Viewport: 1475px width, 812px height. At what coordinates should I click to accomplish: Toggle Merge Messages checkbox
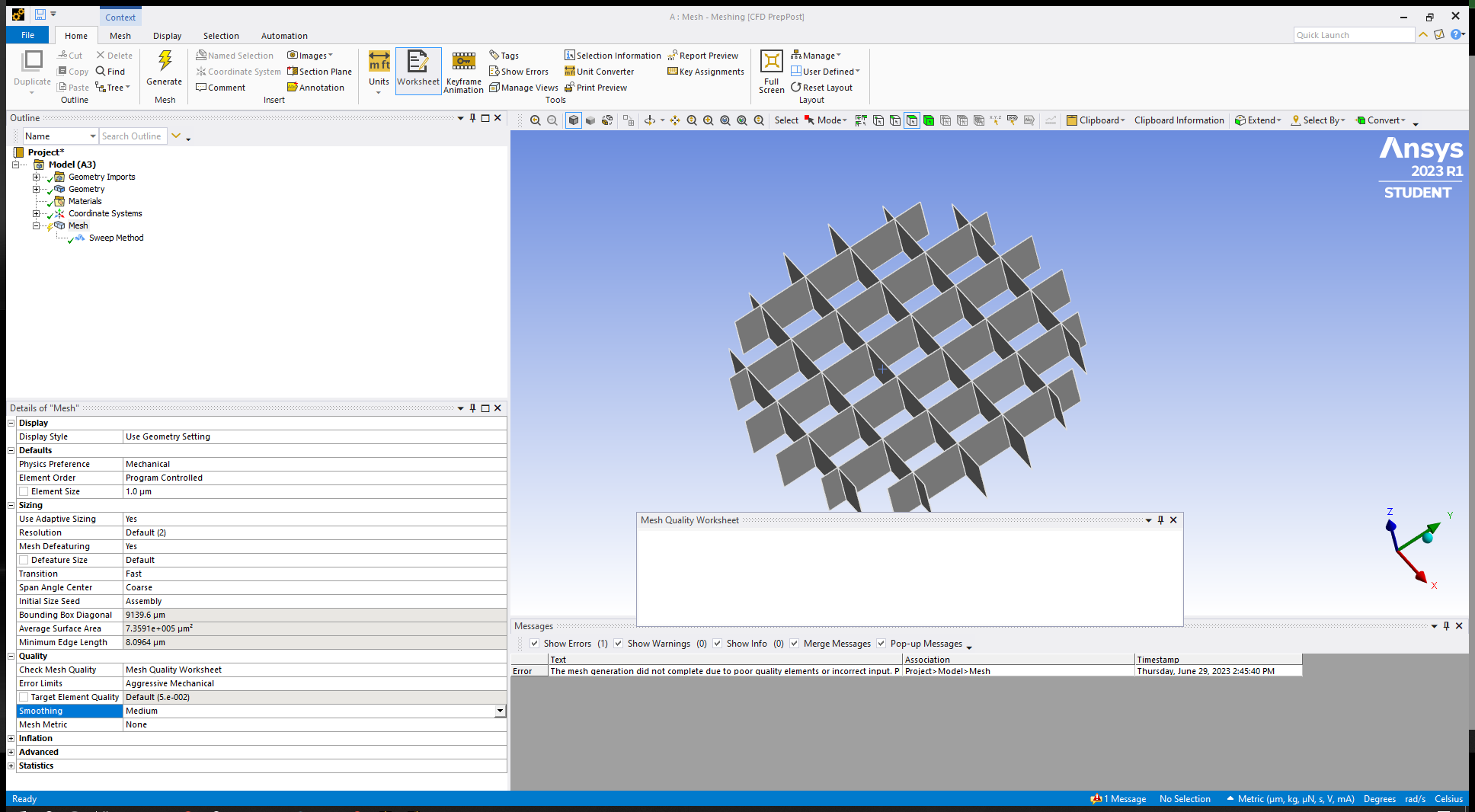coord(795,644)
